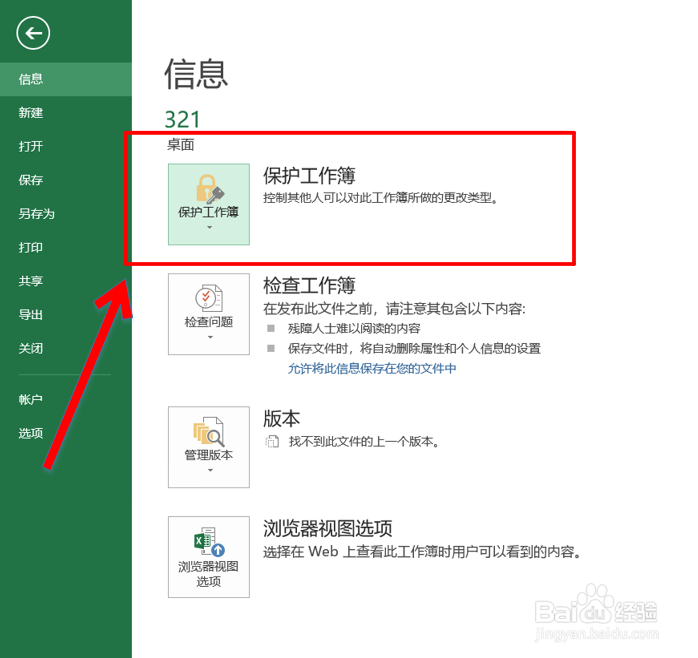Open the 导出 sidebar item
Viewport: 698px width, 658px height.
pos(66,315)
